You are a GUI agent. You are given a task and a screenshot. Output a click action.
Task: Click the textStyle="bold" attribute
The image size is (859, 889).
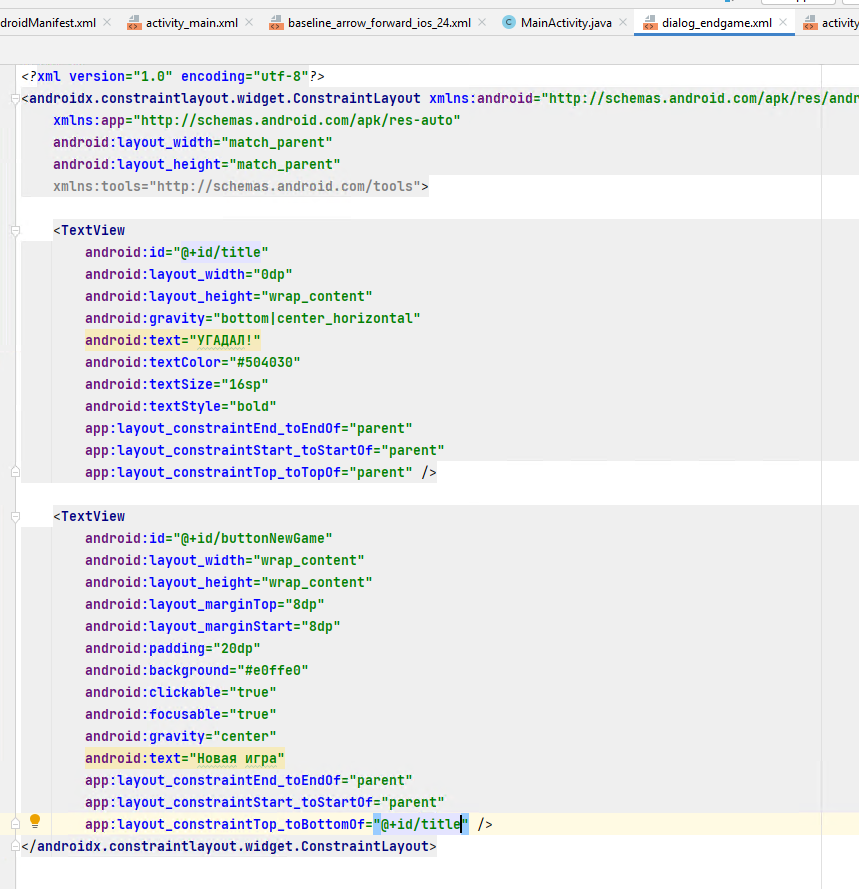coord(180,407)
